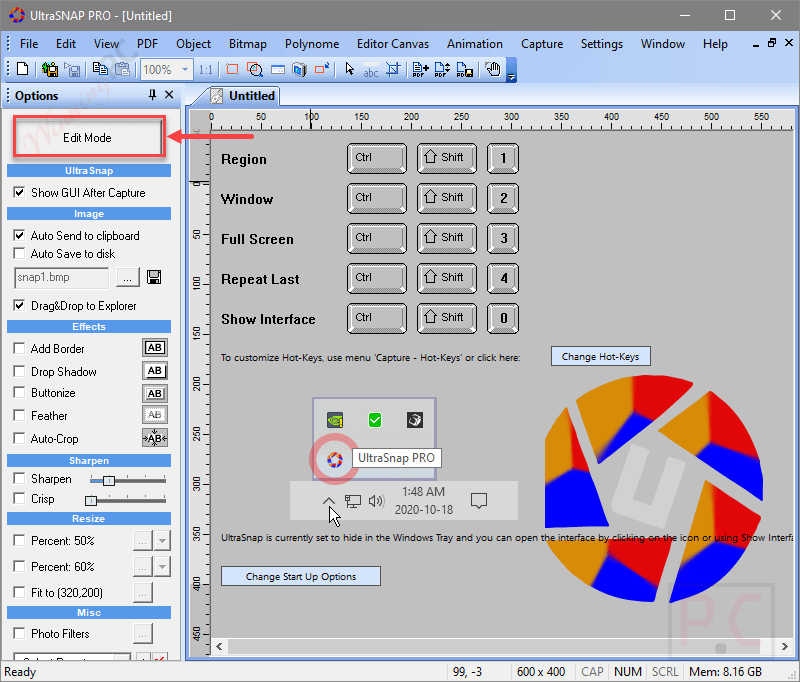Open Feather AB settings icon

(x=155, y=415)
